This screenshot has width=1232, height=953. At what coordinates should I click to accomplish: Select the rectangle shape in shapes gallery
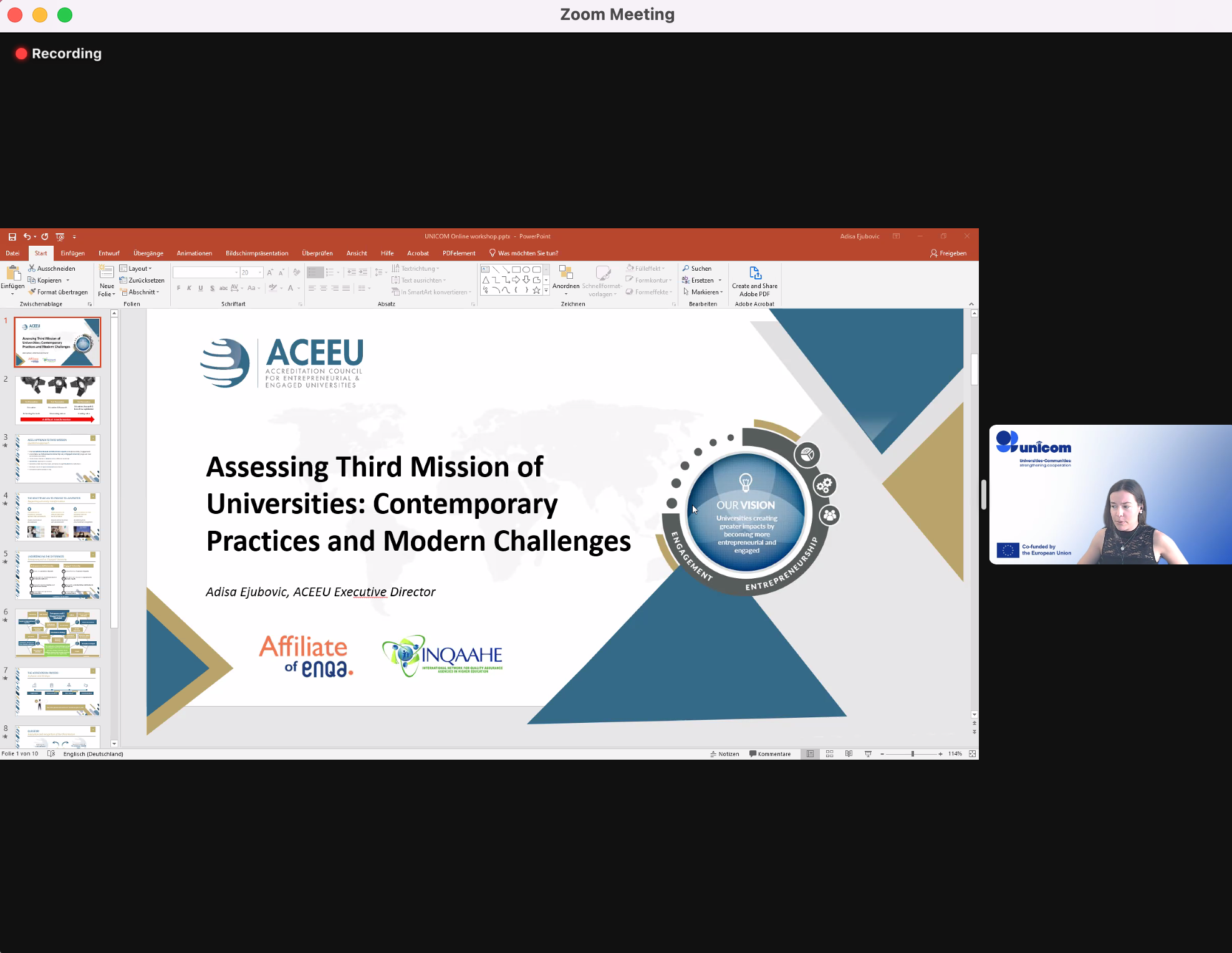coord(516,269)
